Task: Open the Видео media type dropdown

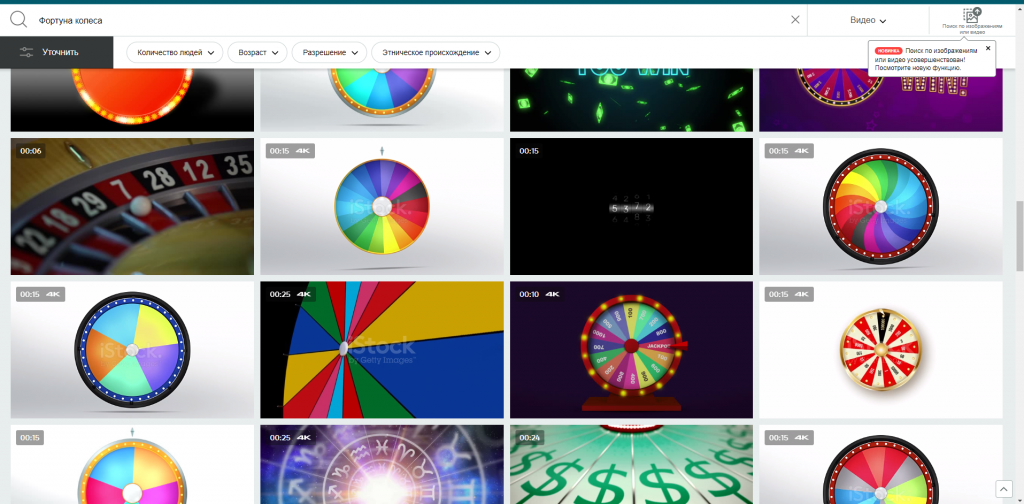Action: click(x=868, y=20)
